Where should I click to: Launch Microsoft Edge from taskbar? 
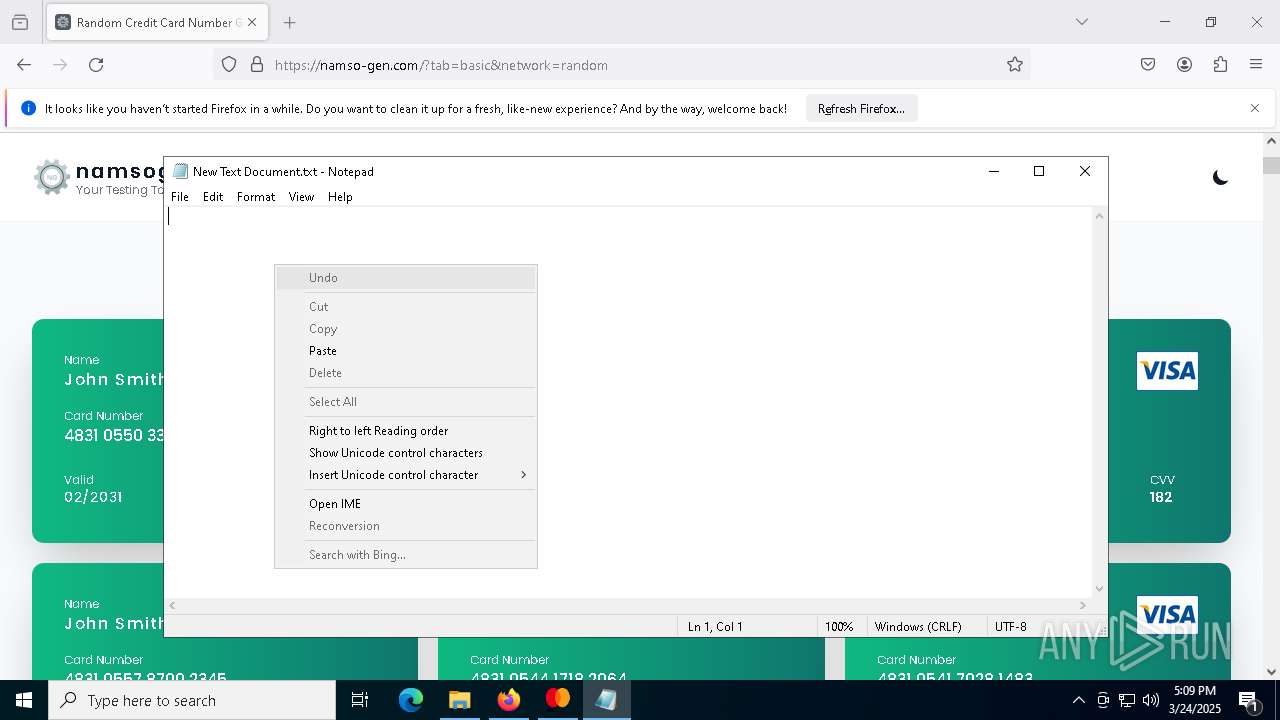click(x=411, y=700)
